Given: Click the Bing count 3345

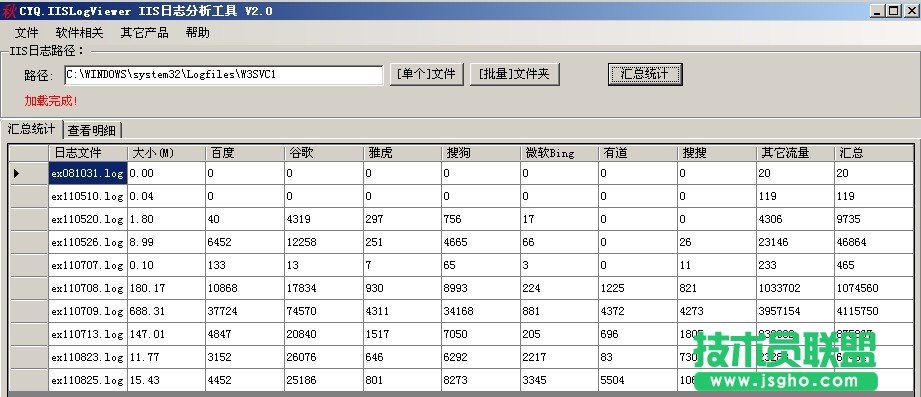Looking at the screenshot, I should pos(559,380).
